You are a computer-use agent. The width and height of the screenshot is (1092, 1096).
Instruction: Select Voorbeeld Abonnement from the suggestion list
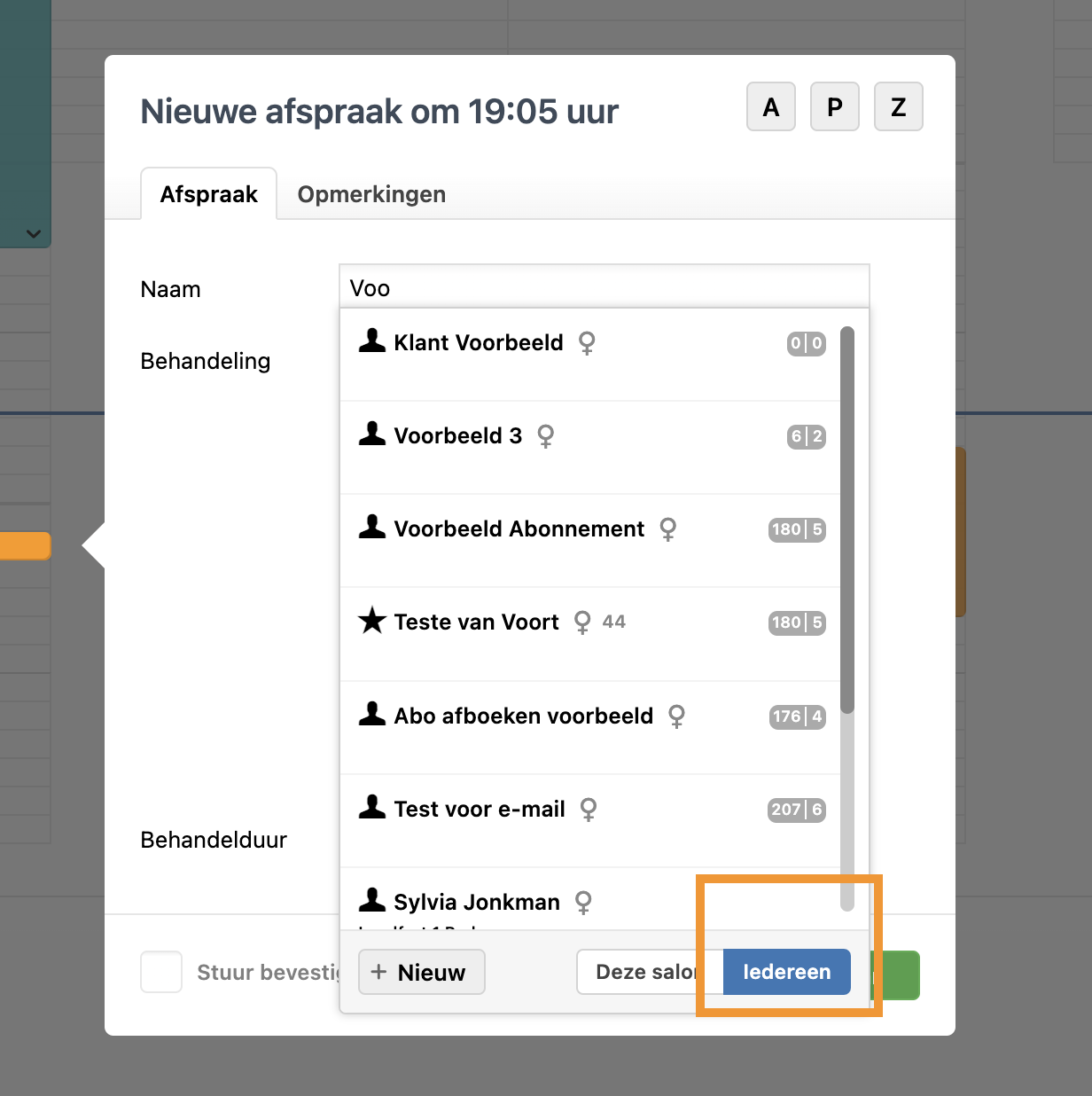pos(519,529)
